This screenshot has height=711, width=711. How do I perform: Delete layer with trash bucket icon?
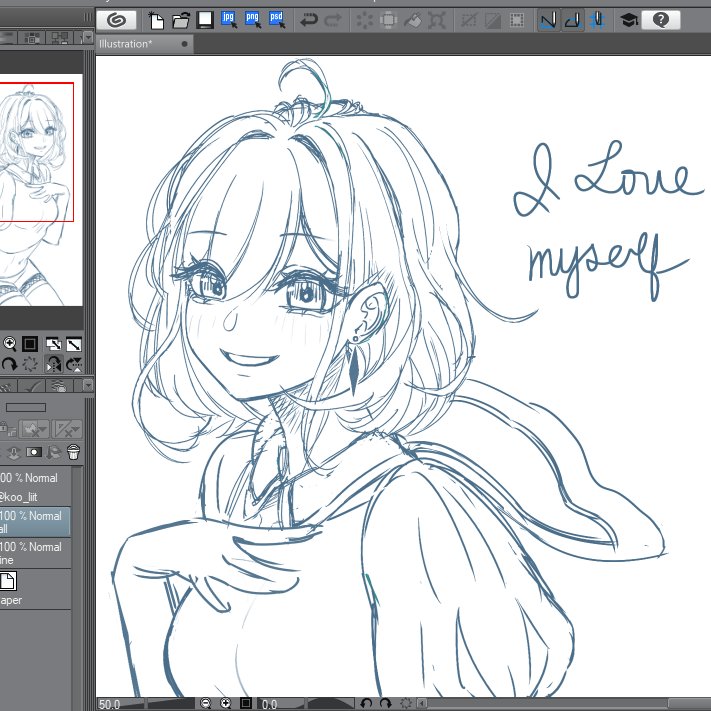click(x=73, y=452)
